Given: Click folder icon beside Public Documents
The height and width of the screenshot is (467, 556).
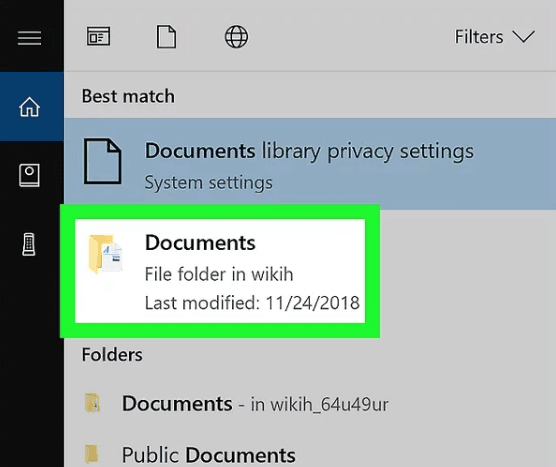Looking at the screenshot, I should click(91, 455).
